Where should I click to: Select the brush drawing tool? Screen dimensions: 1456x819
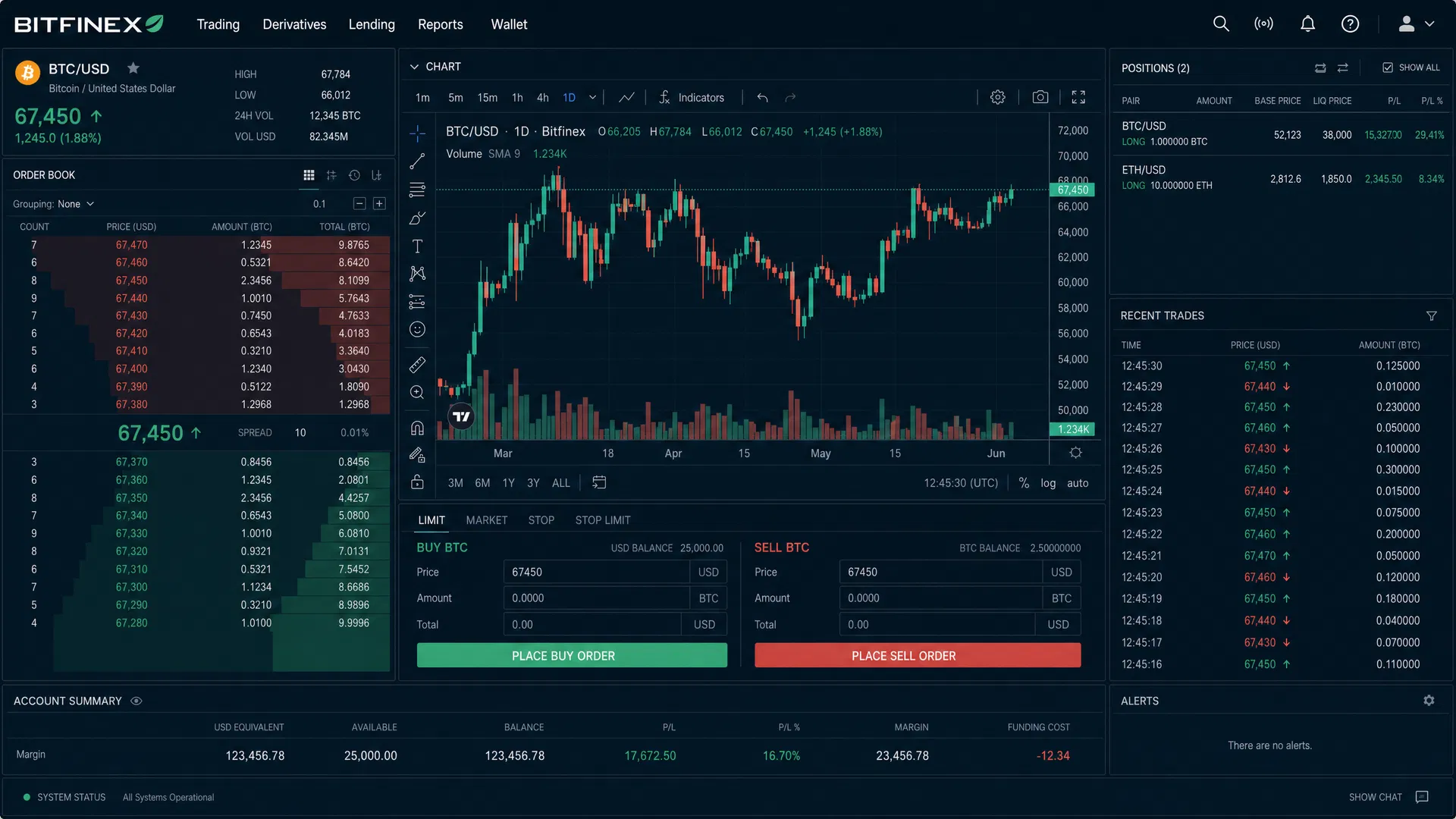point(417,218)
